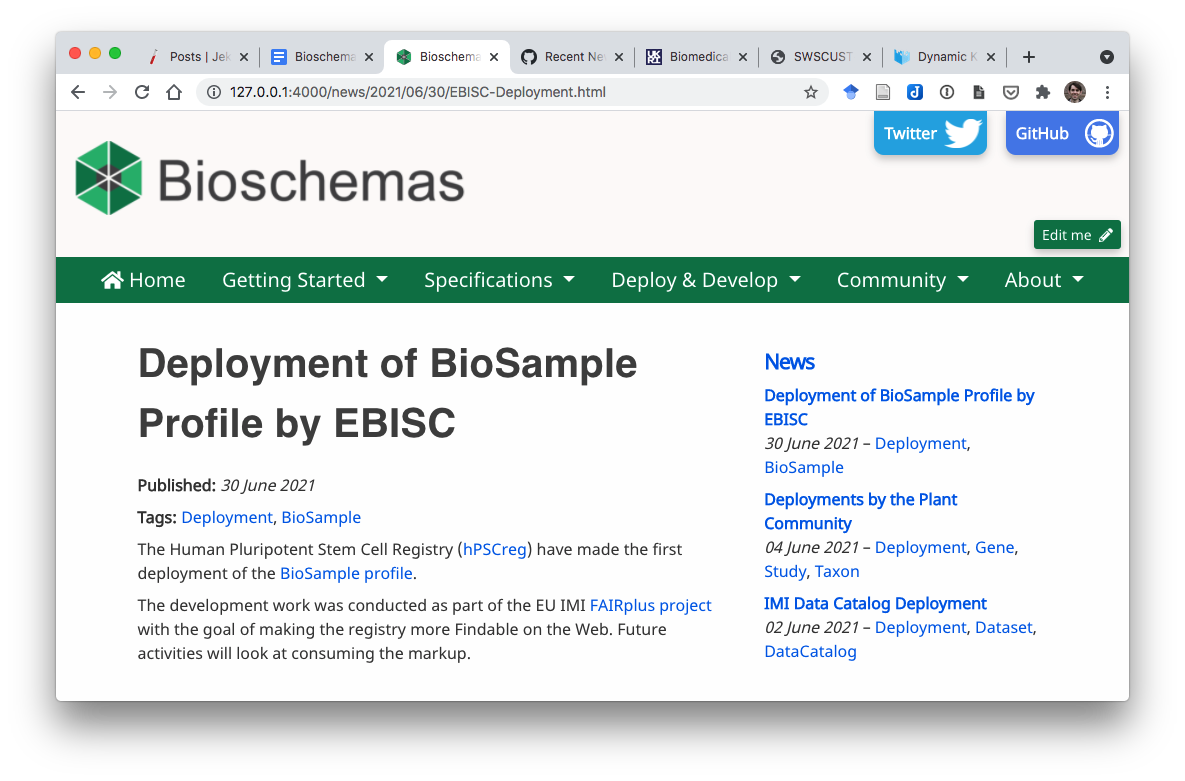Image resolution: width=1185 pixels, height=781 pixels.
Task: Expand the Community dropdown
Action: tap(902, 280)
